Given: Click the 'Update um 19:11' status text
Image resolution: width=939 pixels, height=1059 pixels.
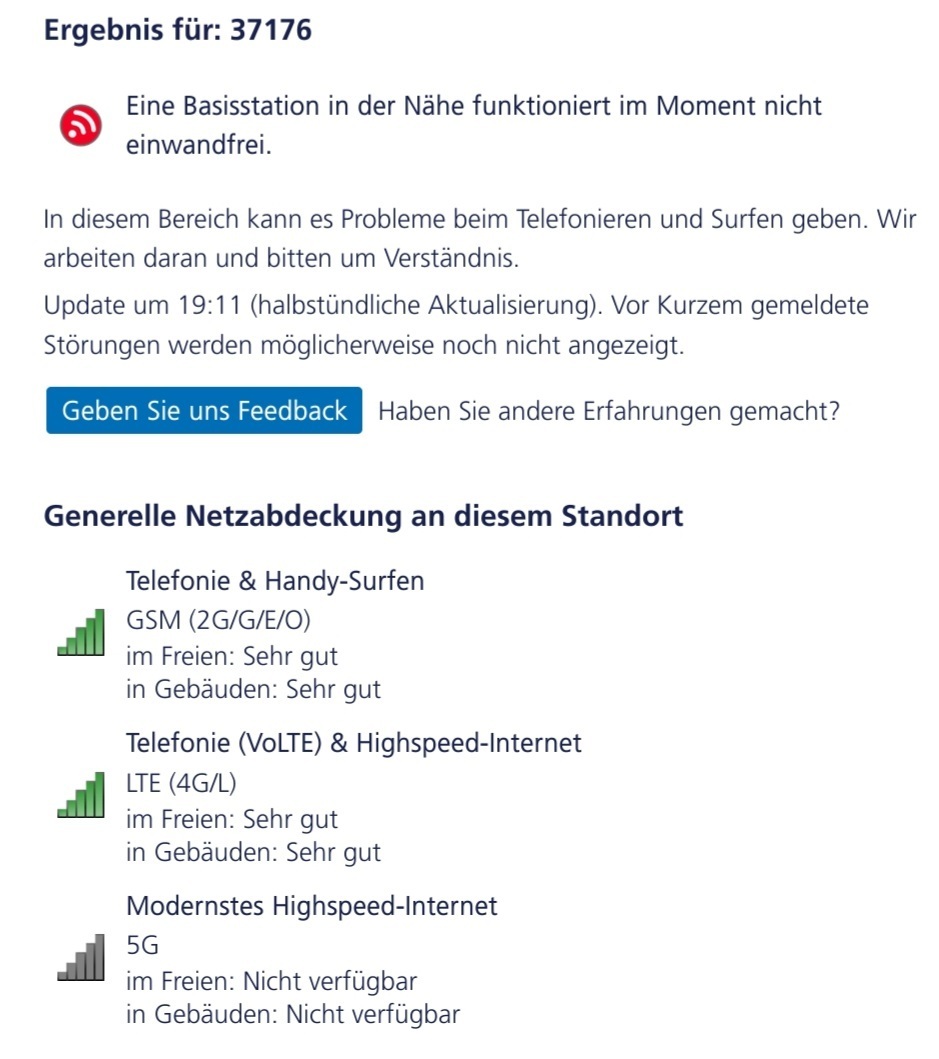Looking at the screenshot, I should [x=456, y=325].
